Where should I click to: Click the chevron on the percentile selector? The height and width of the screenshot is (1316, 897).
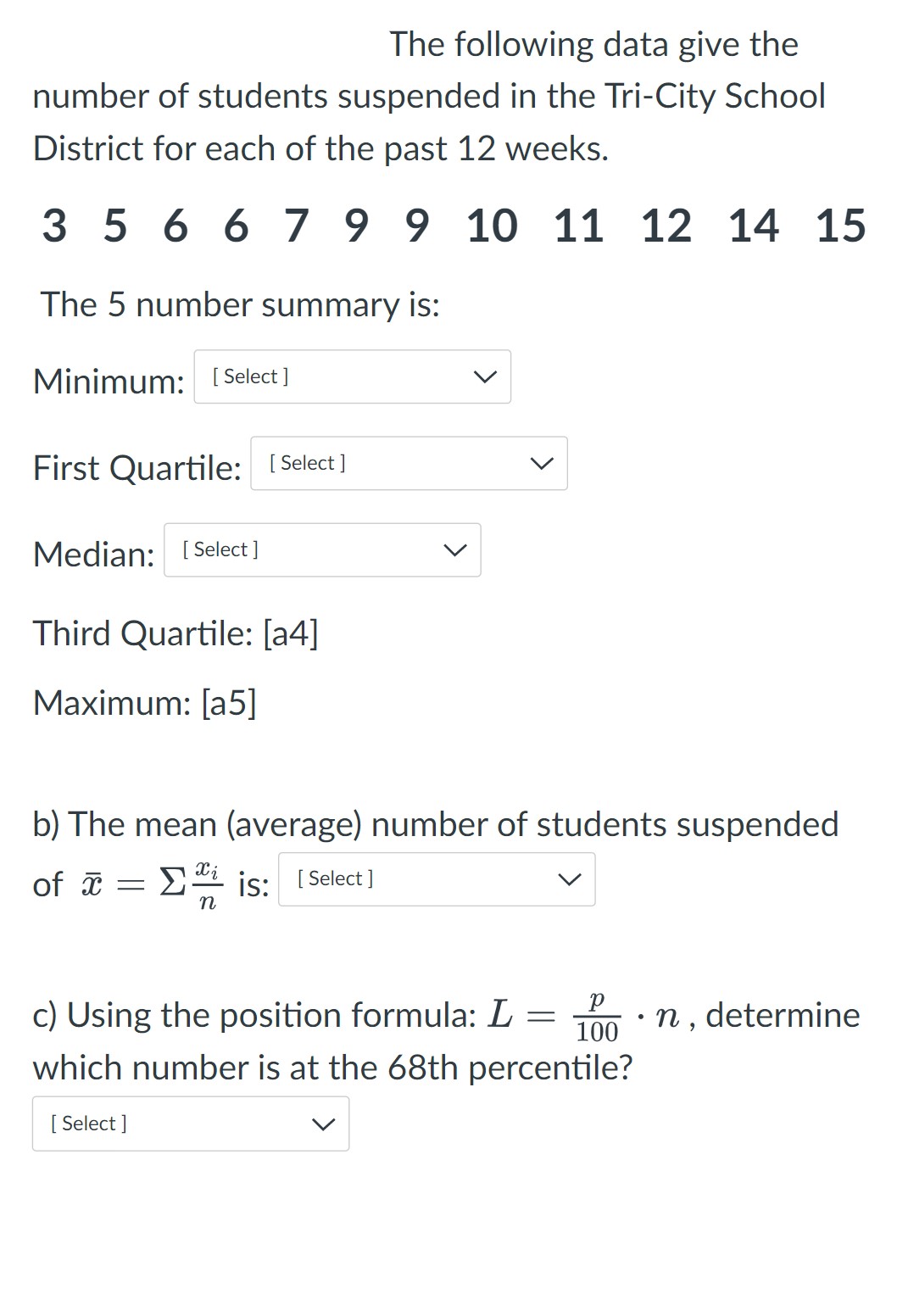323,1124
